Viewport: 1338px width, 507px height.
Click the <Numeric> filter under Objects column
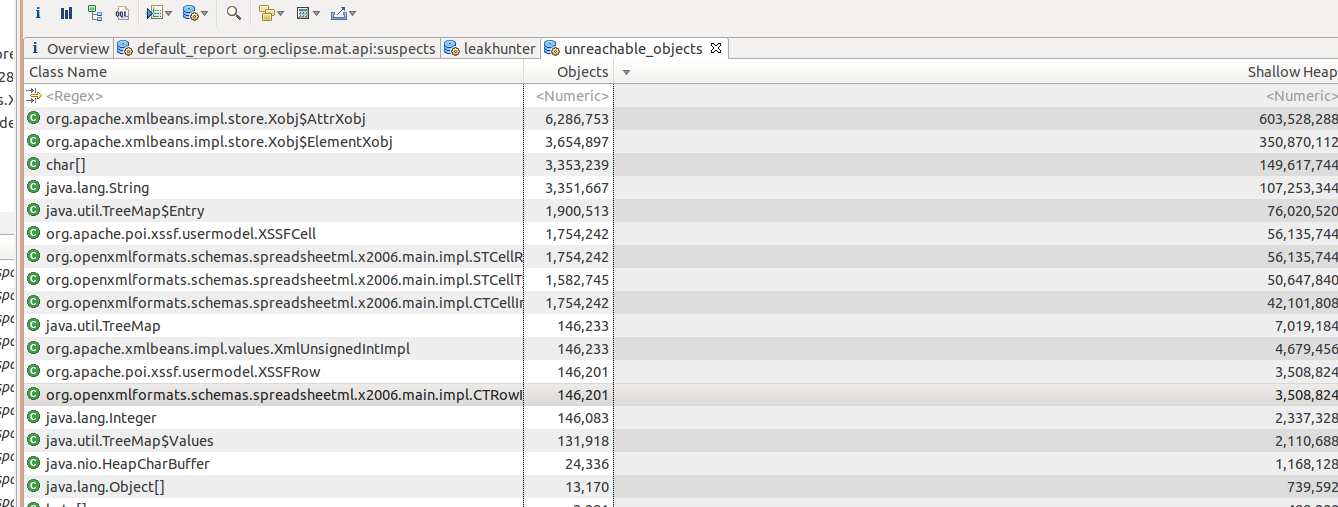point(571,96)
